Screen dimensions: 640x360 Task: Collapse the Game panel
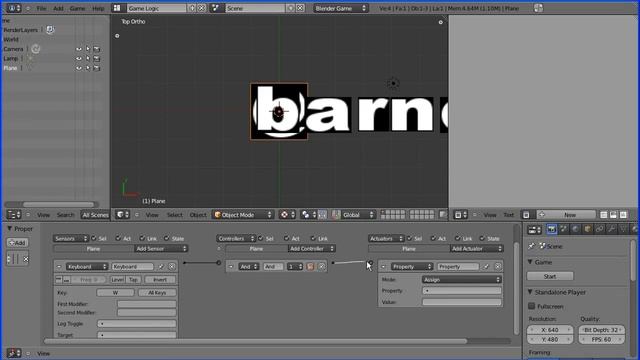[x=530, y=262]
